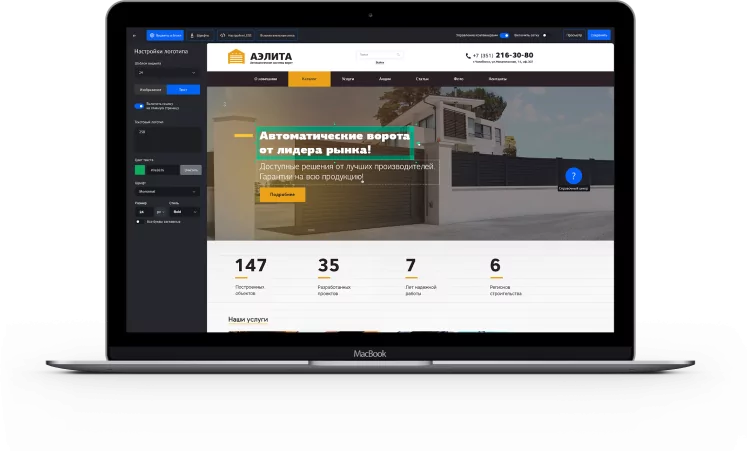Click the logo text textarea in the sidebar

[x=167, y=140]
